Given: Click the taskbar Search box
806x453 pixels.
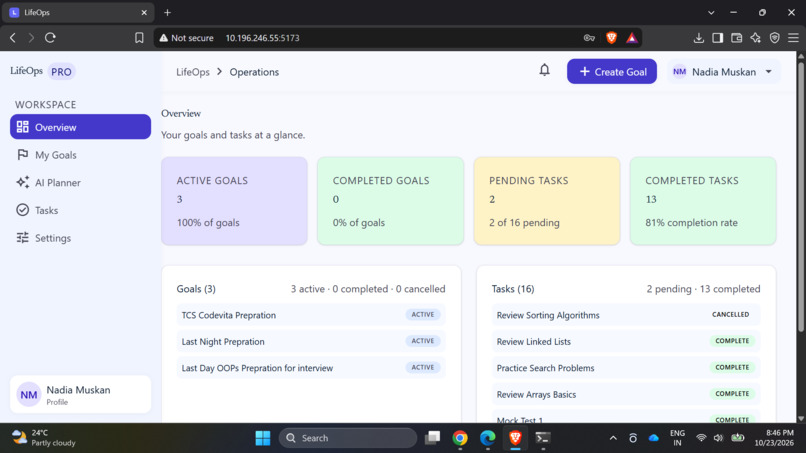Looking at the screenshot, I should pyautogui.click(x=348, y=438).
